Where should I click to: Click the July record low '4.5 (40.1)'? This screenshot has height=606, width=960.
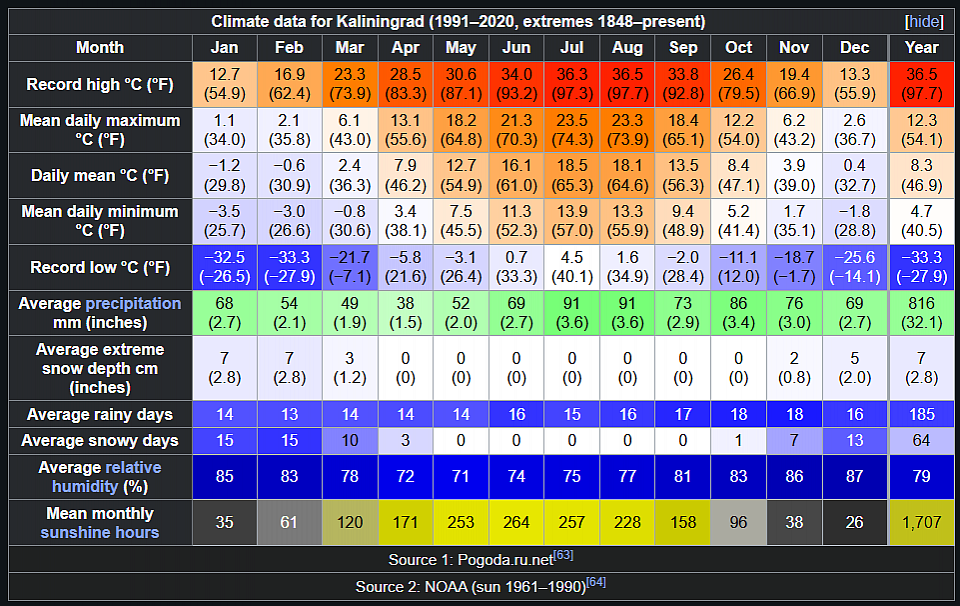(572, 267)
